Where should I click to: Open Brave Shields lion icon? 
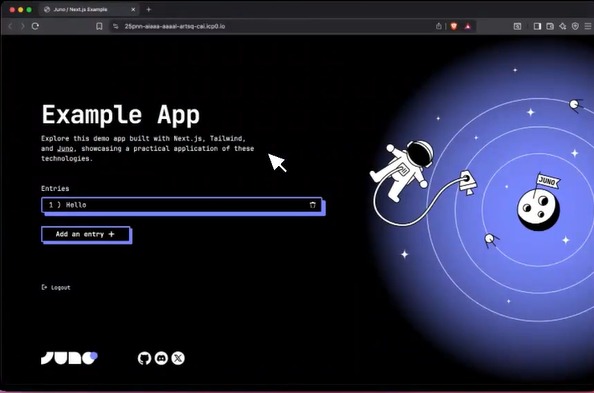(x=454, y=26)
